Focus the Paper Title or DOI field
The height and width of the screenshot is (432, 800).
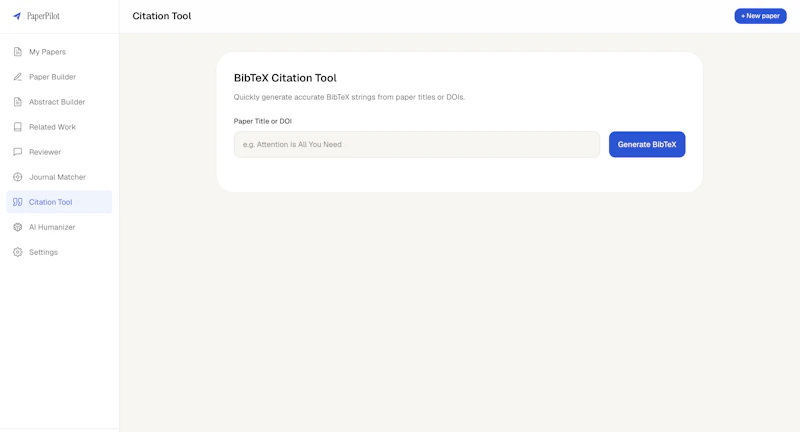coord(417,144)
